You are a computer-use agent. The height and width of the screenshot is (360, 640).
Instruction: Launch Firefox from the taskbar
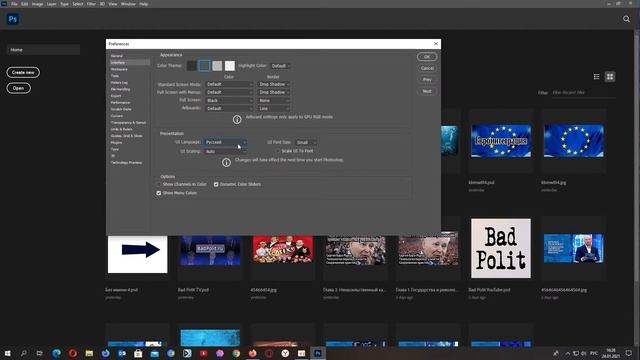click(x=252, y=353)
